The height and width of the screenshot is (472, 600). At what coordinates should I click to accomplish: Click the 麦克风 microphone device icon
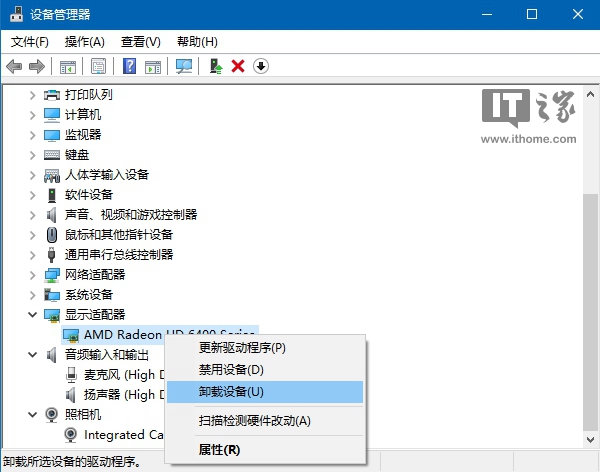[x=71, y=375]
